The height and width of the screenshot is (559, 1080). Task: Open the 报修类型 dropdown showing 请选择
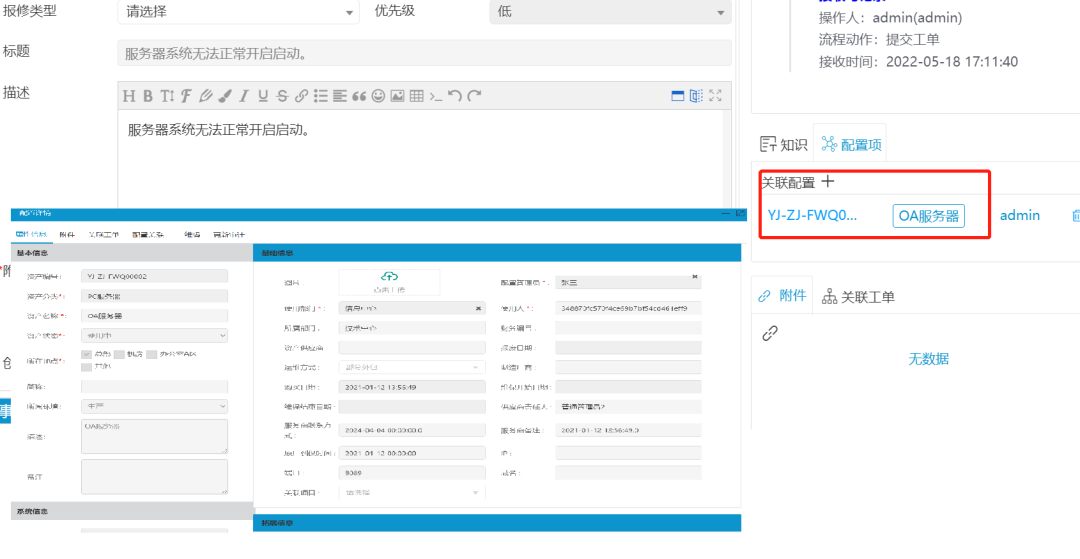point(238,12)
